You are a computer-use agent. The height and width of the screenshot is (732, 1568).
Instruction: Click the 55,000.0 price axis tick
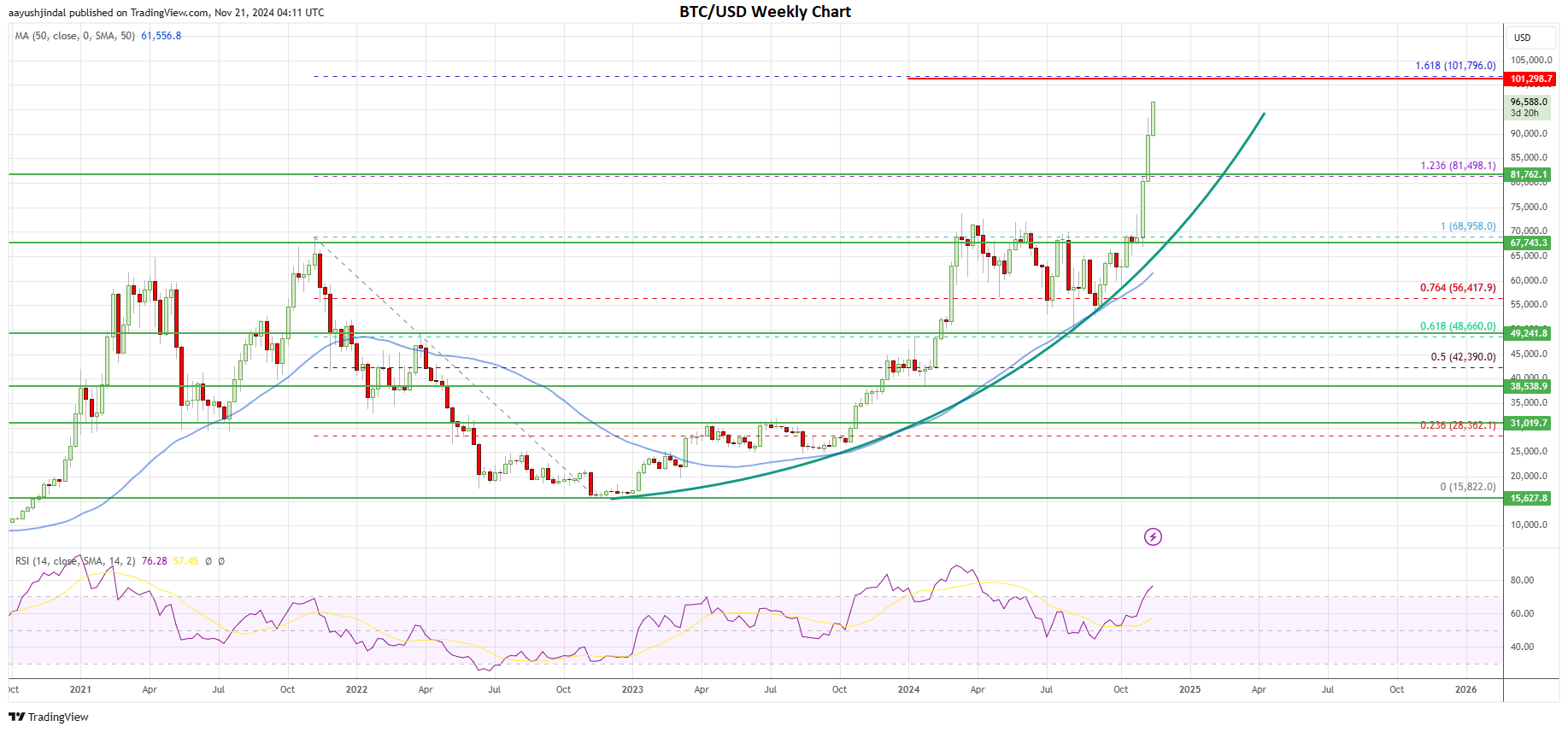(1529, 304)
